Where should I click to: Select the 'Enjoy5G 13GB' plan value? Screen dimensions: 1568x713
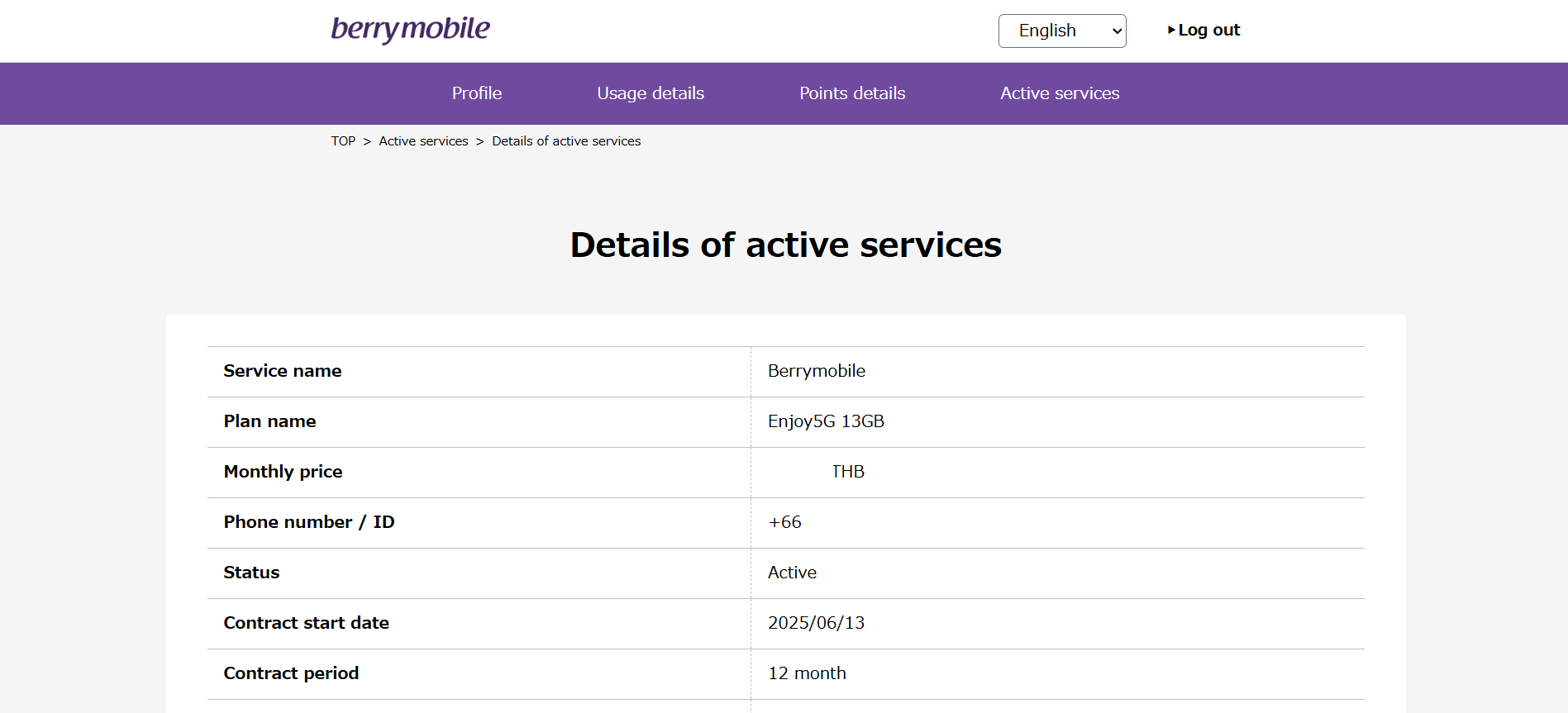click(826, 421)
